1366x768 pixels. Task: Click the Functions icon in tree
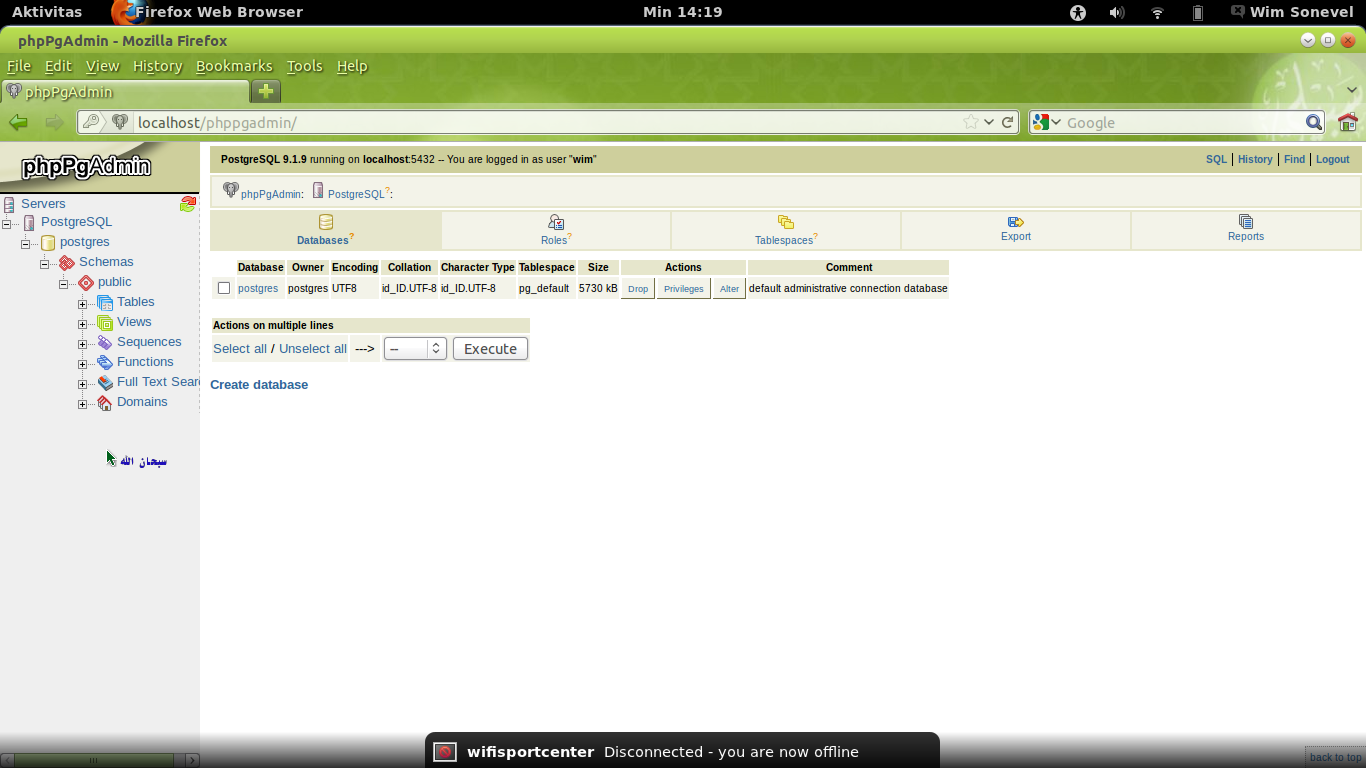tap(105, 362)
